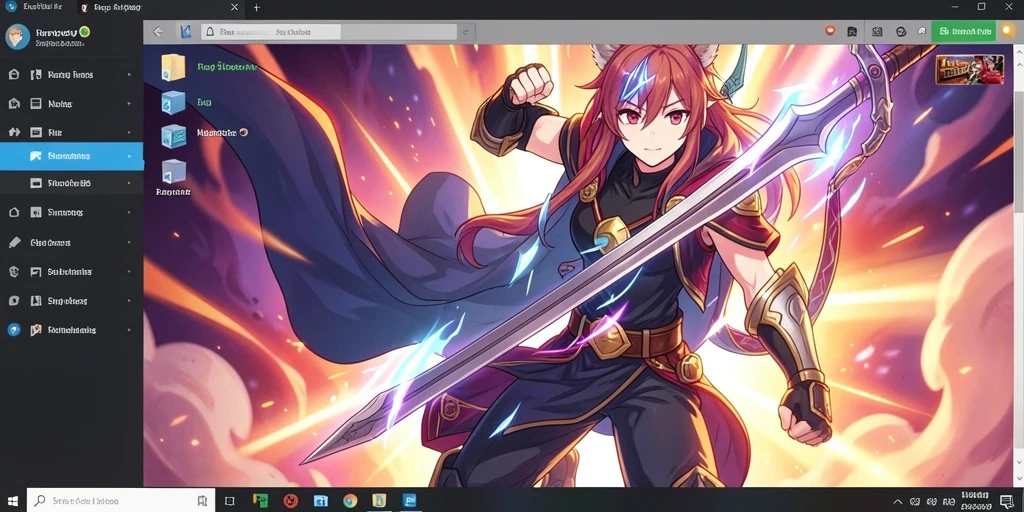Open the Windows Start menu
Screen dimensions: 1024x512
[x=13, y=501]
